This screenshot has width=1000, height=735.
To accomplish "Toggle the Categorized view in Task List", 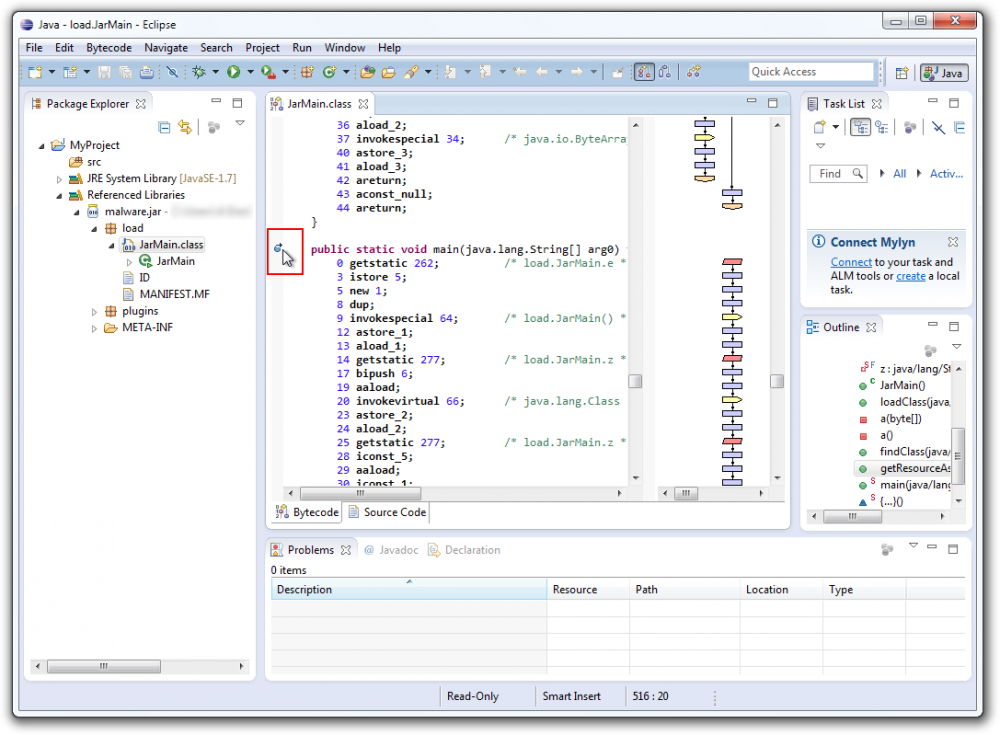I will click(859, 127).
